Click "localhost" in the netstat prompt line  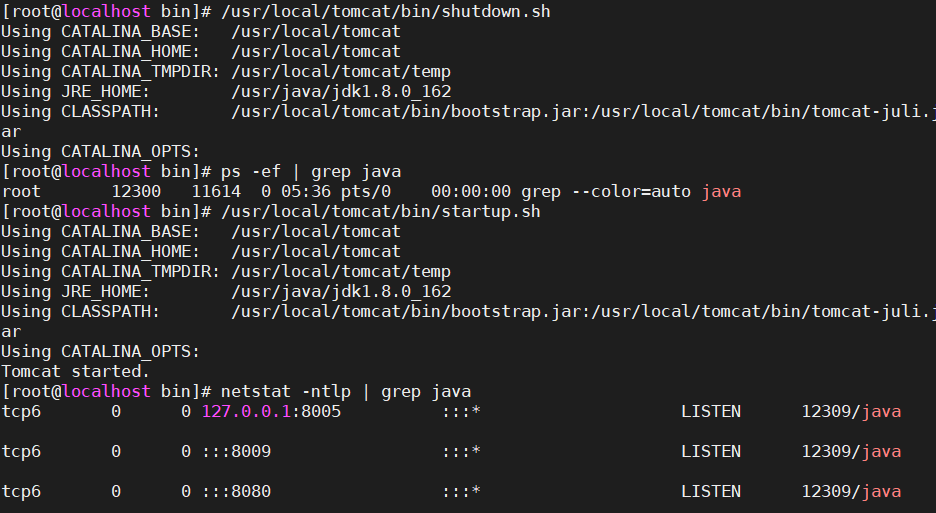pos(105,391)
